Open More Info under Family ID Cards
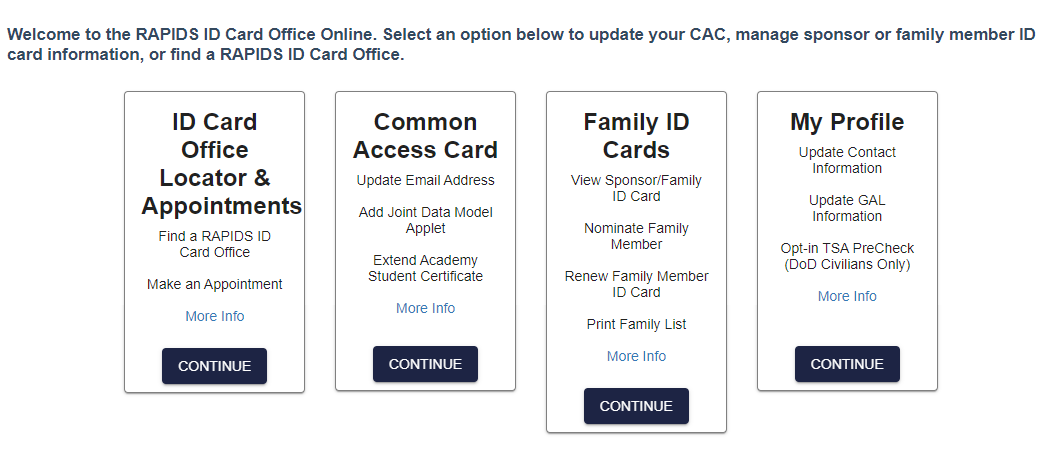This screenshot has height=453, width=1059. pos(636,356)
